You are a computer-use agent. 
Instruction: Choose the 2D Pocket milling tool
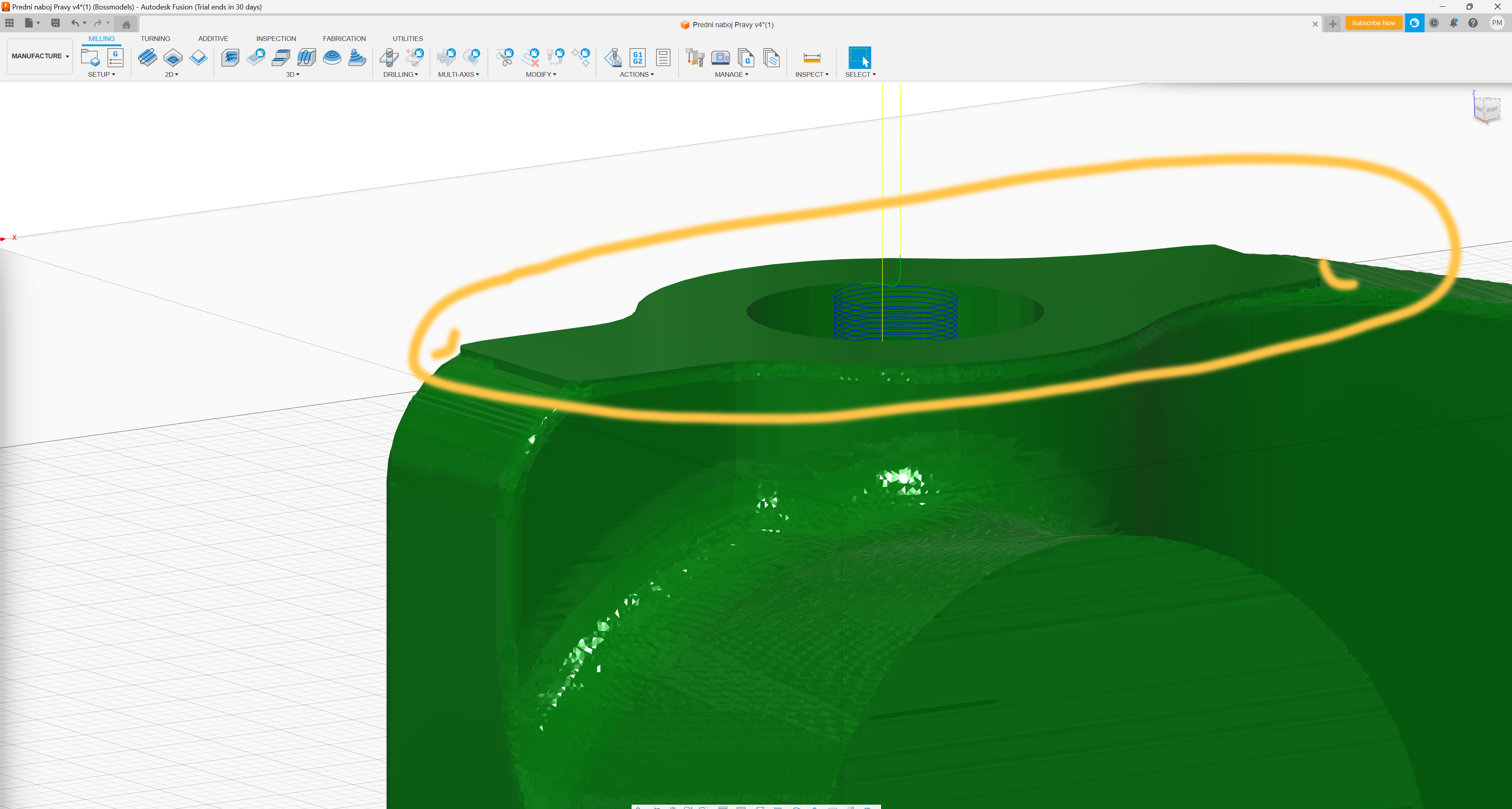tap(172, 58)
